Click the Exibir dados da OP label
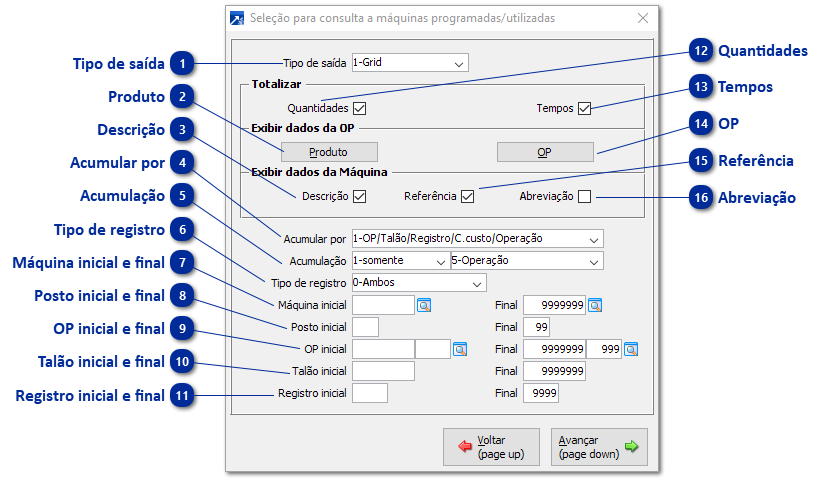This screenshot has width=824, height=483. click(303, 128)
